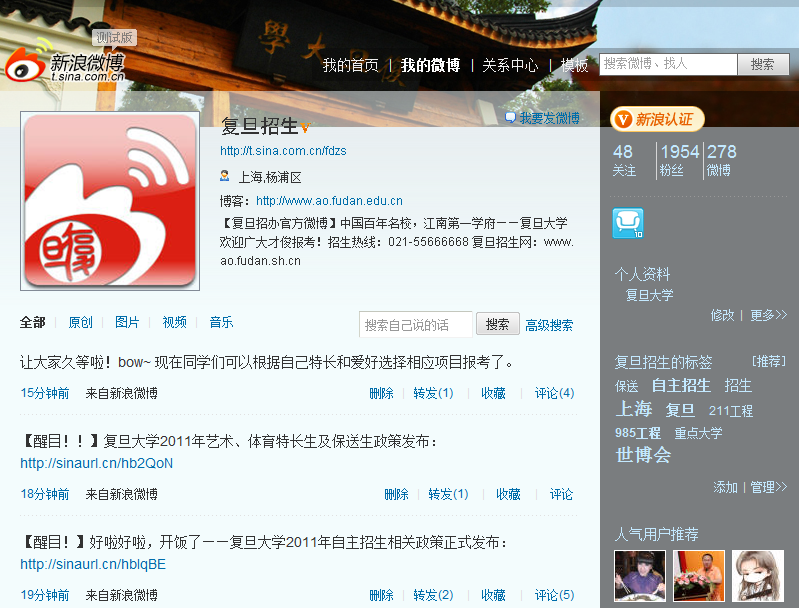Open 高级搜索 advanced search options
The image size is (799, 608).
coord(549,325)
